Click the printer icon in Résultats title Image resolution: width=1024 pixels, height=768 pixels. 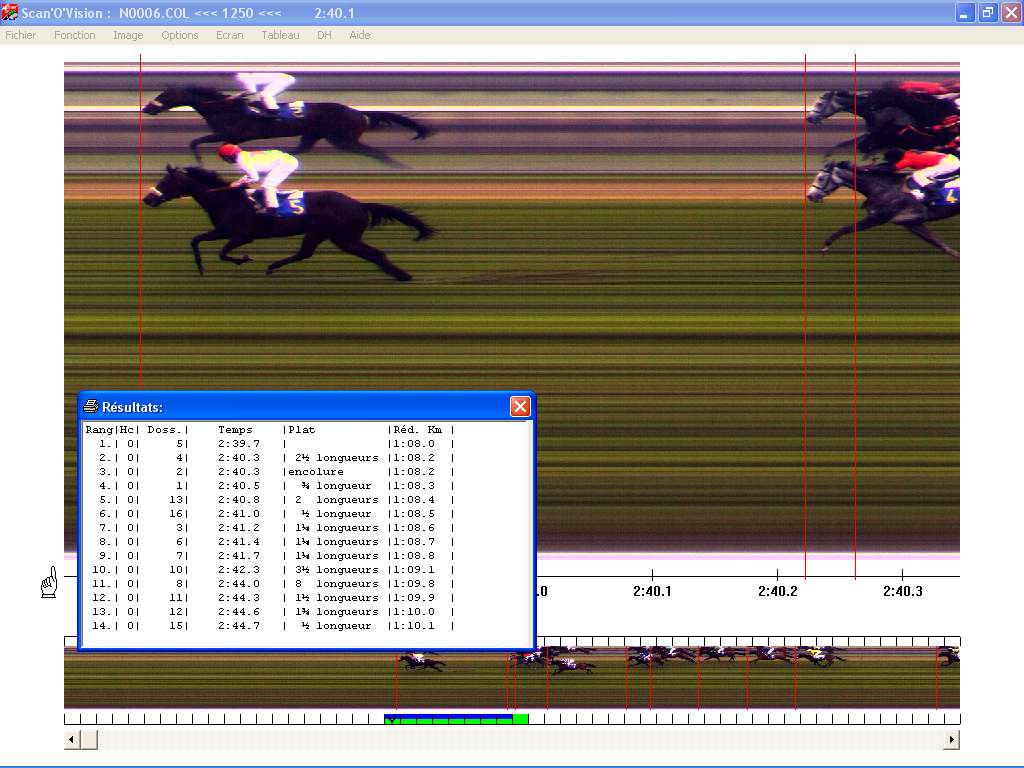click(x=91, y=406)
